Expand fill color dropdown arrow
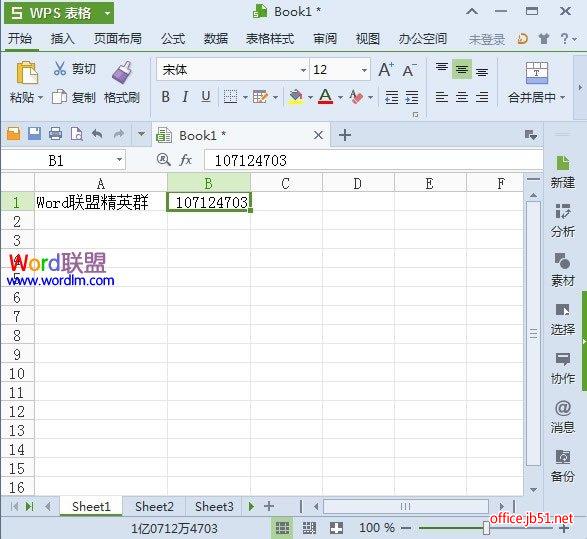 pos(310,97)
